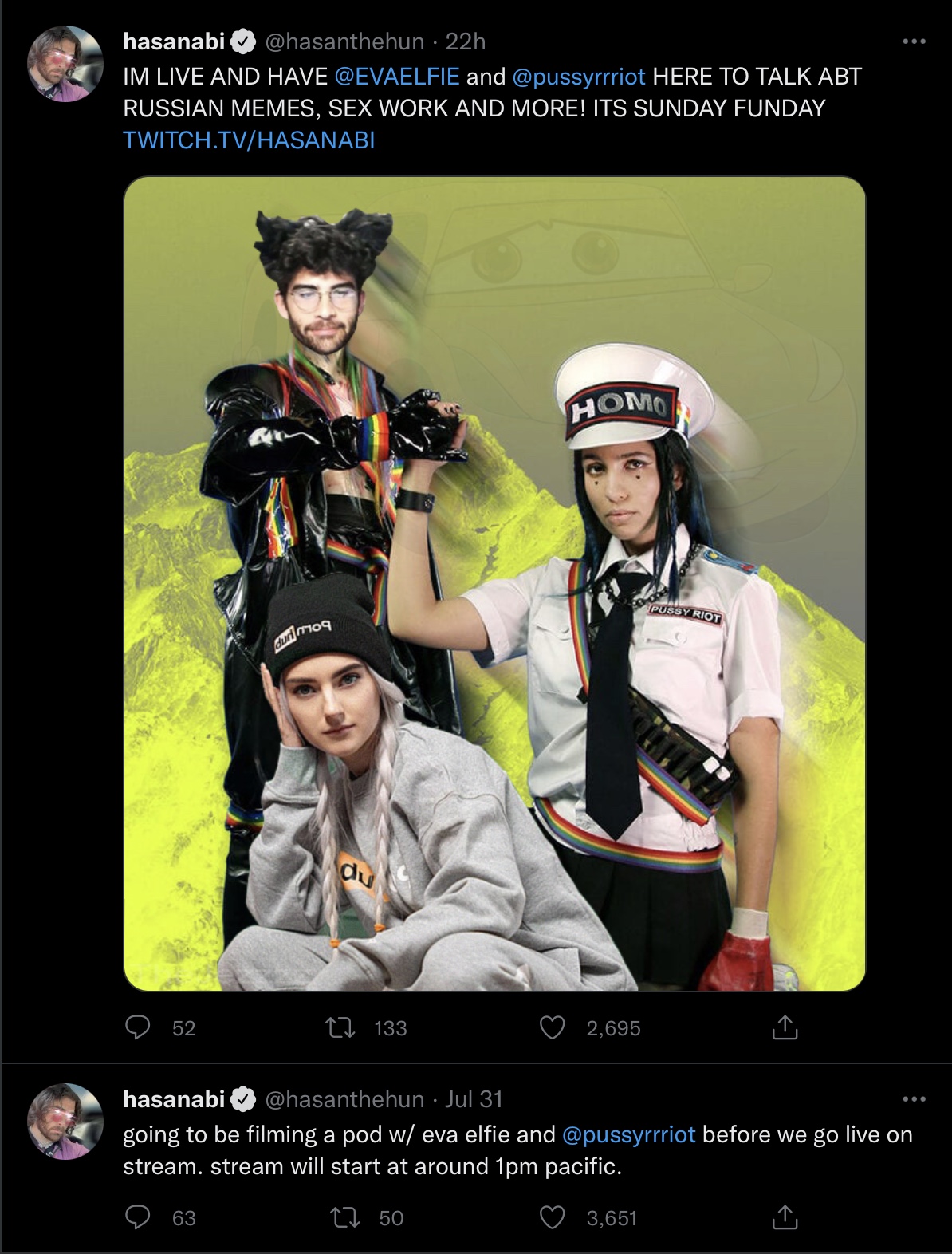Share the Jul 31 tweet
Screen dimensions: 952x1254
785,1217
